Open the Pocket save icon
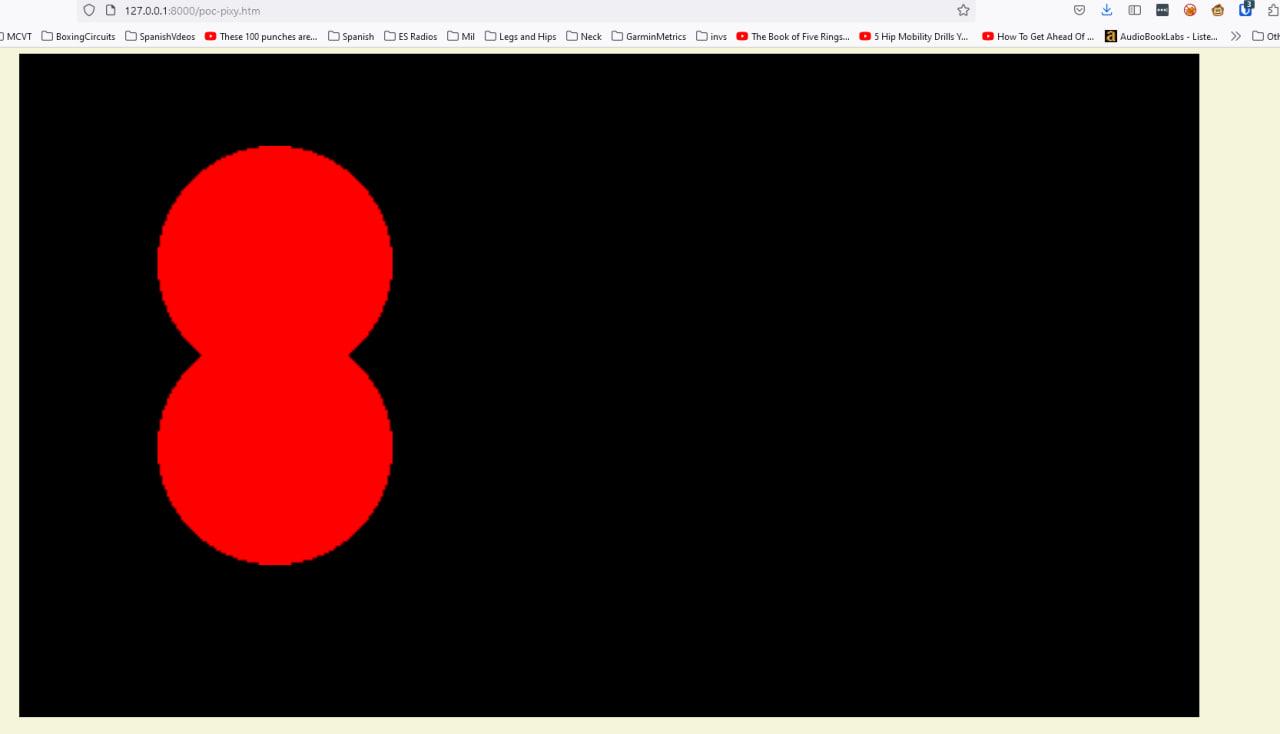The height and width of the screenshot is (734, 1280). 1079,10
